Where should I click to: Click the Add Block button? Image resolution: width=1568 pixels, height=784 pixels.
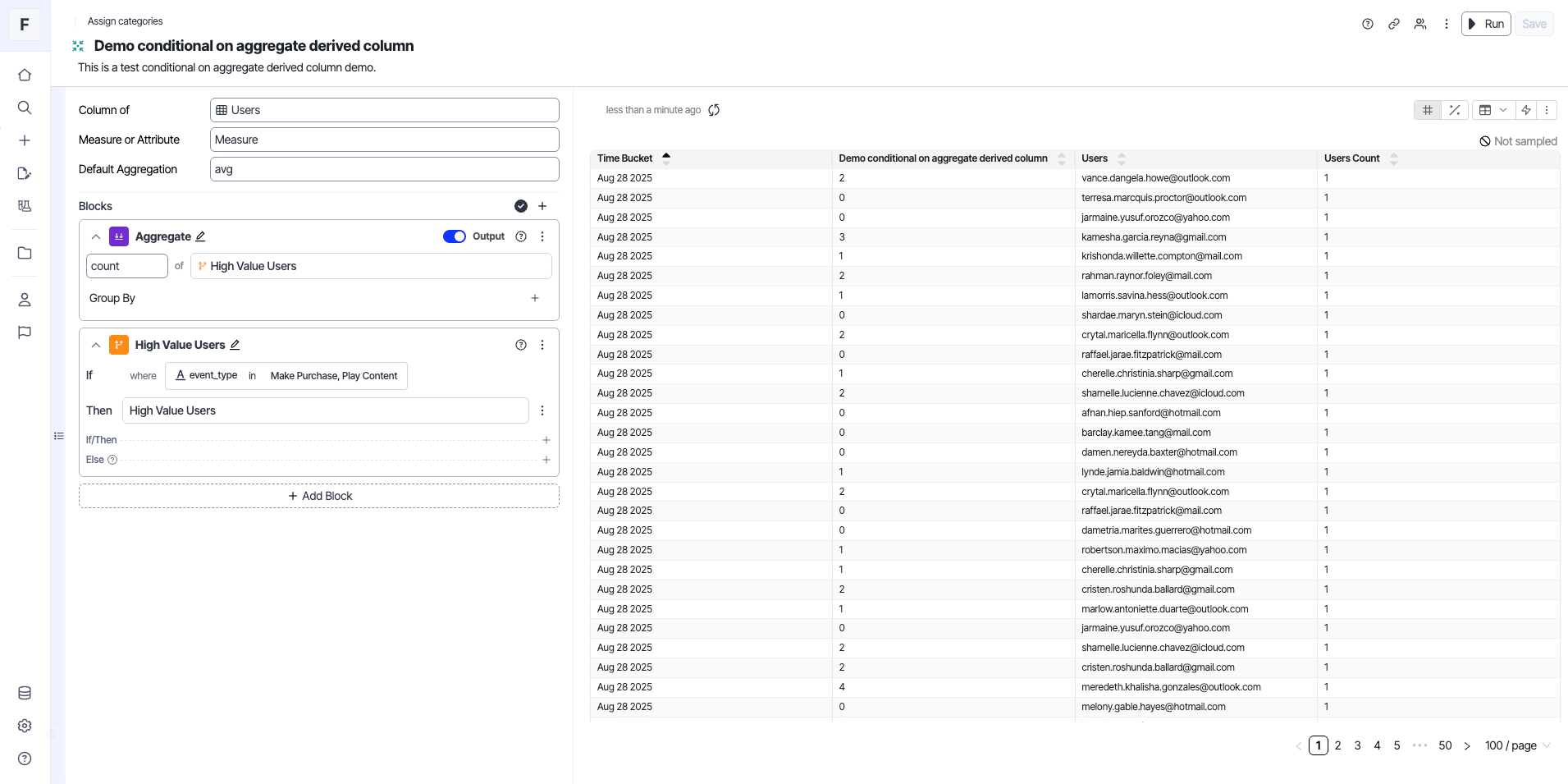(319, 496)
